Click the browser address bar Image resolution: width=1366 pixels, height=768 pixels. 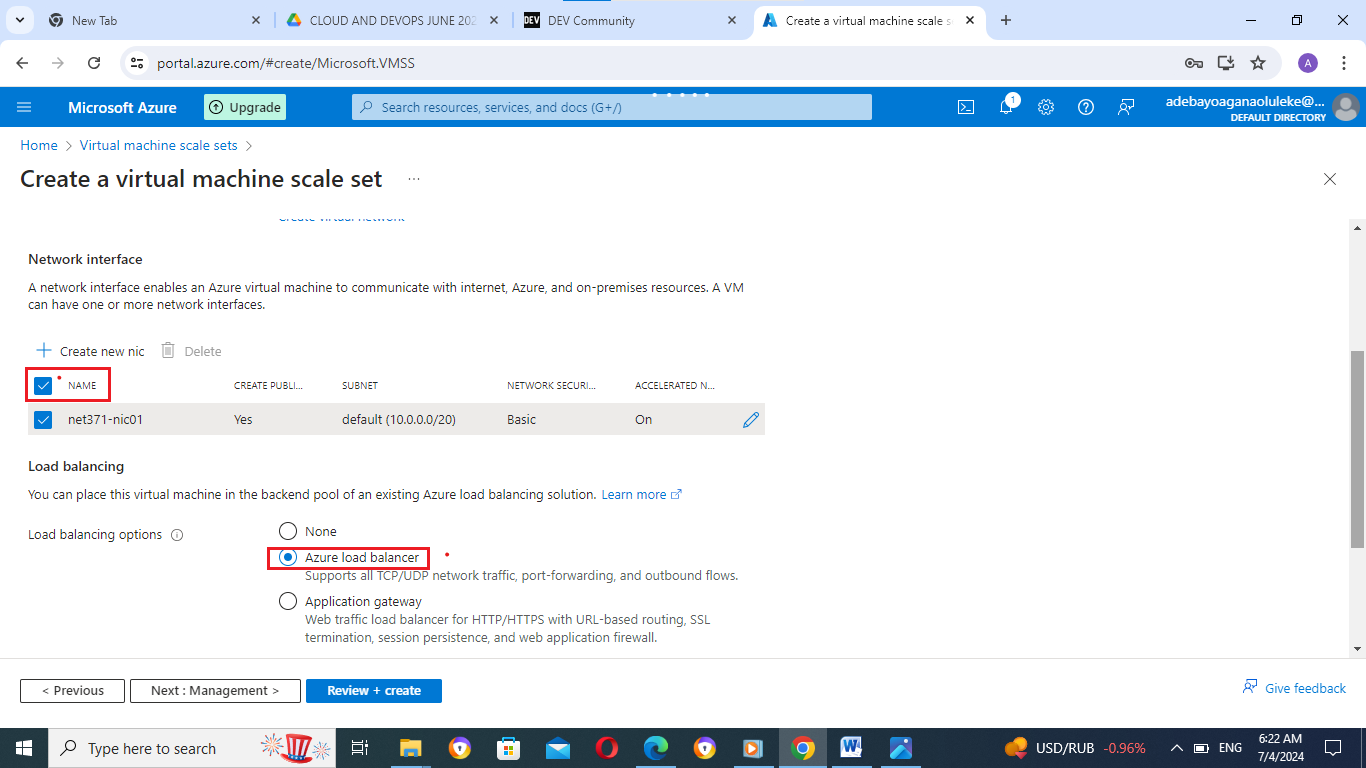pyautogui.click(x=660, y=63)
